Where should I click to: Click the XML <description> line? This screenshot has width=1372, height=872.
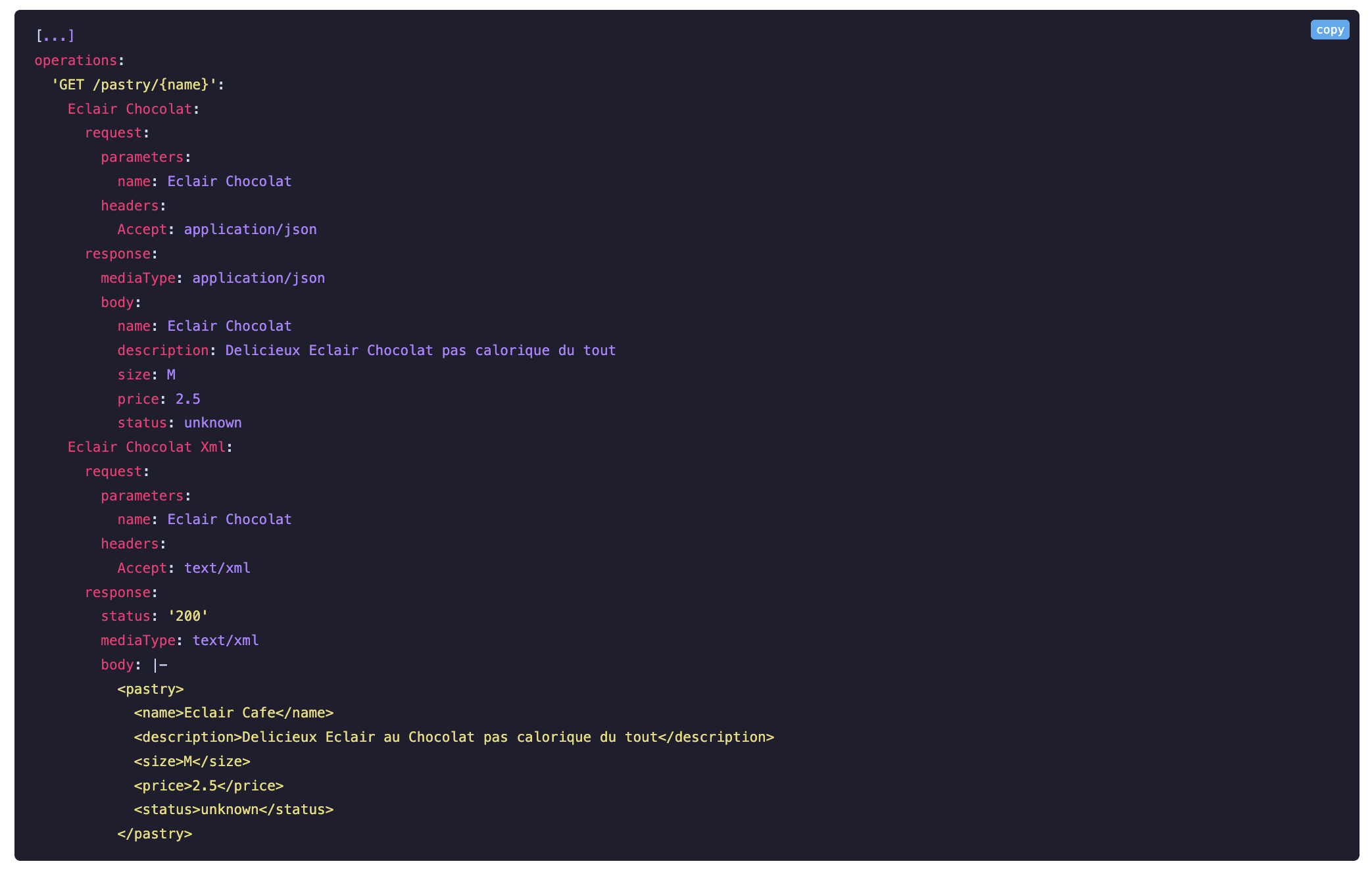[x=454, y=737]
